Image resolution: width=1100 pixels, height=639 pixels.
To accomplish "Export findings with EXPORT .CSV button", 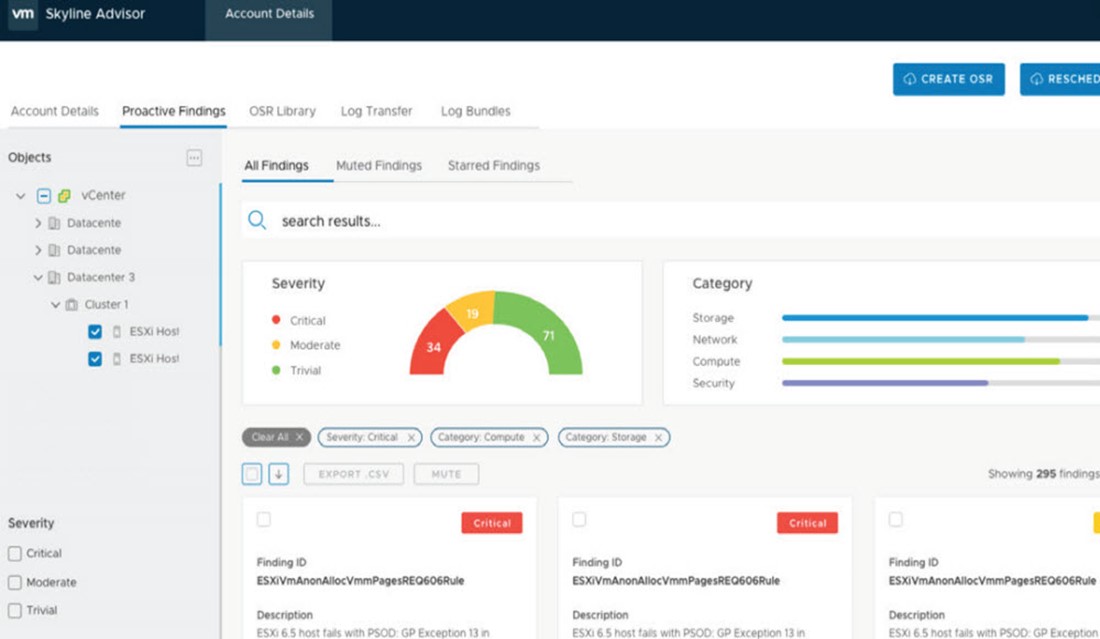I will pos(354,474).
